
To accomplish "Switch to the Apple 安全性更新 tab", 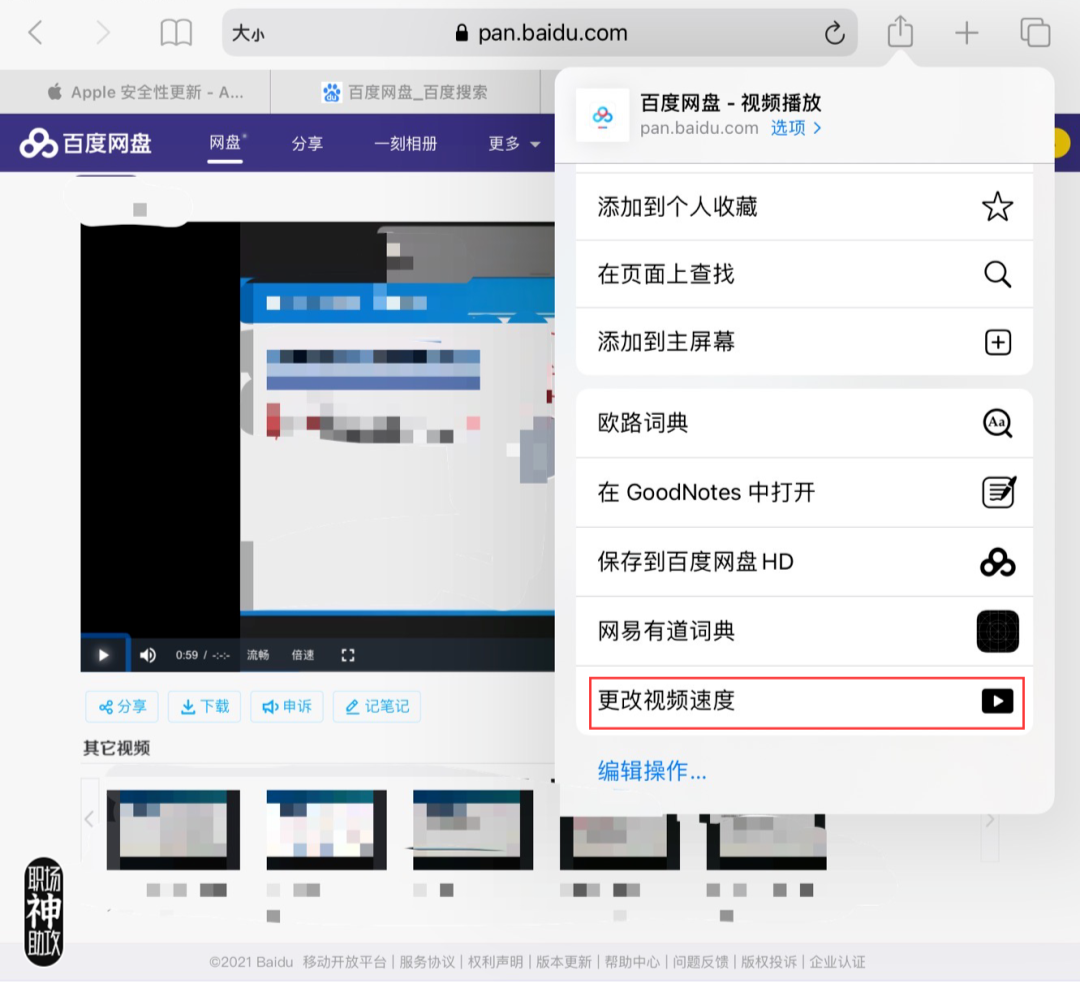I will pos(145,92).
